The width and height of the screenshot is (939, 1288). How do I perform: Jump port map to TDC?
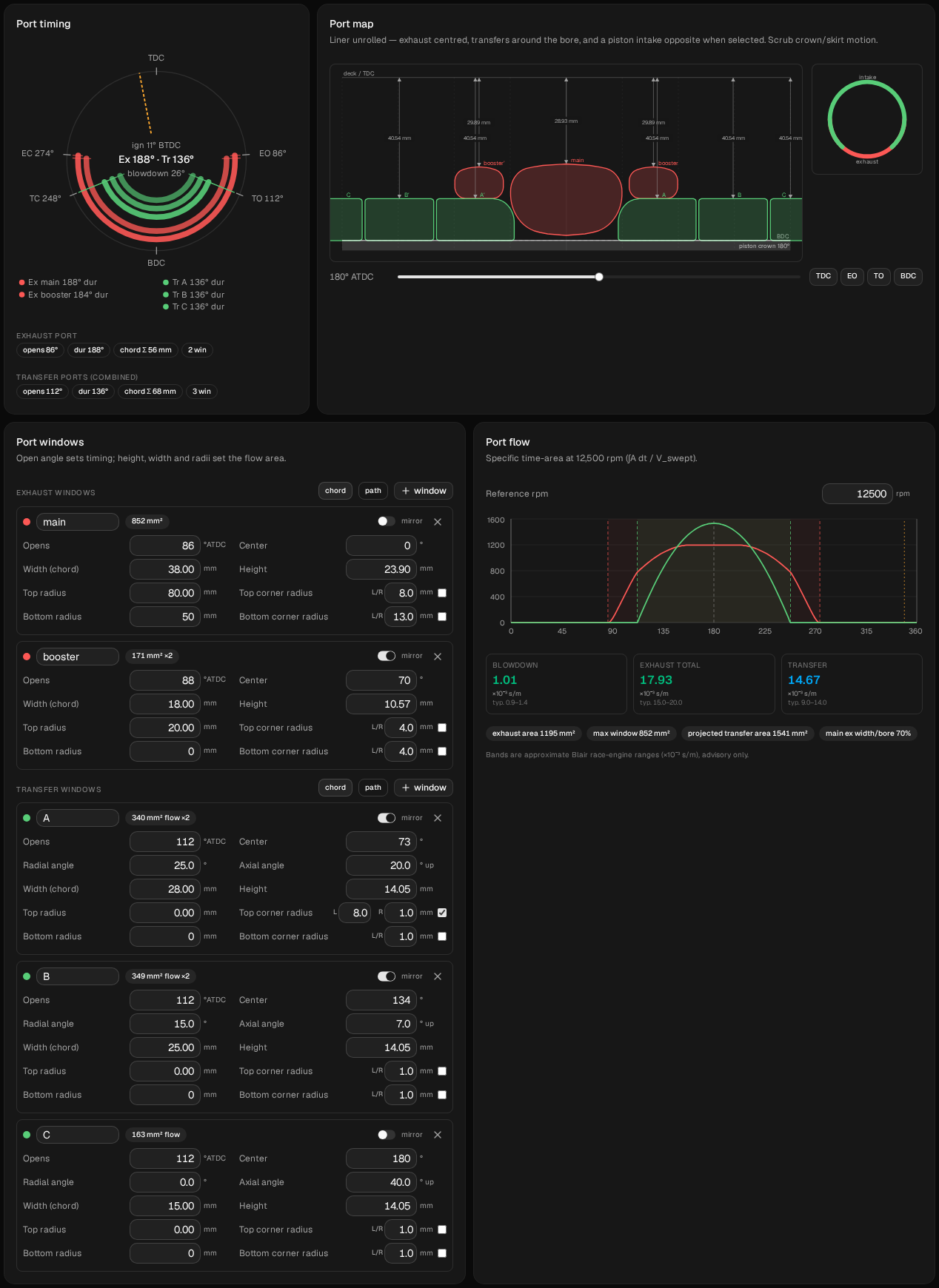tap(823, 276)
